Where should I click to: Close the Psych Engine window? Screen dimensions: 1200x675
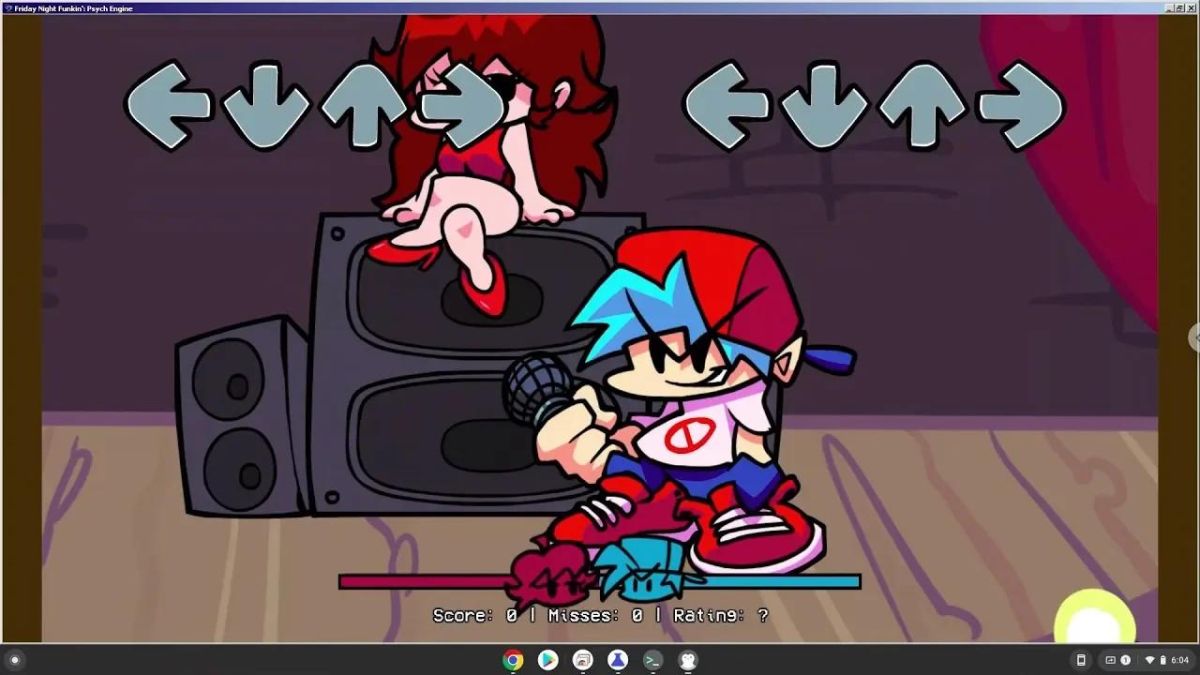click(1191, 8)
